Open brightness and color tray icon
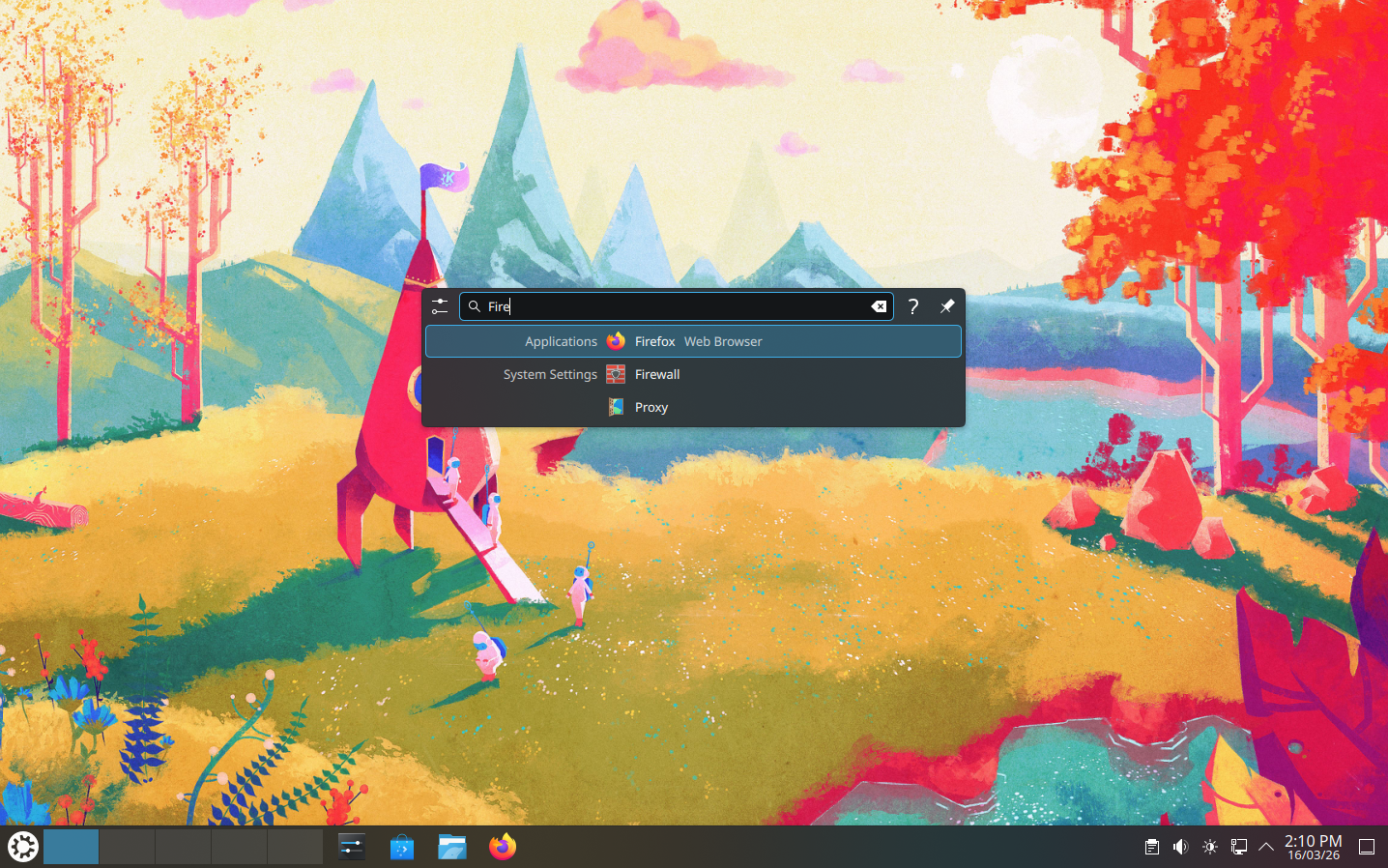This screenshot has height=868, width=1388. click(1209, 847)
